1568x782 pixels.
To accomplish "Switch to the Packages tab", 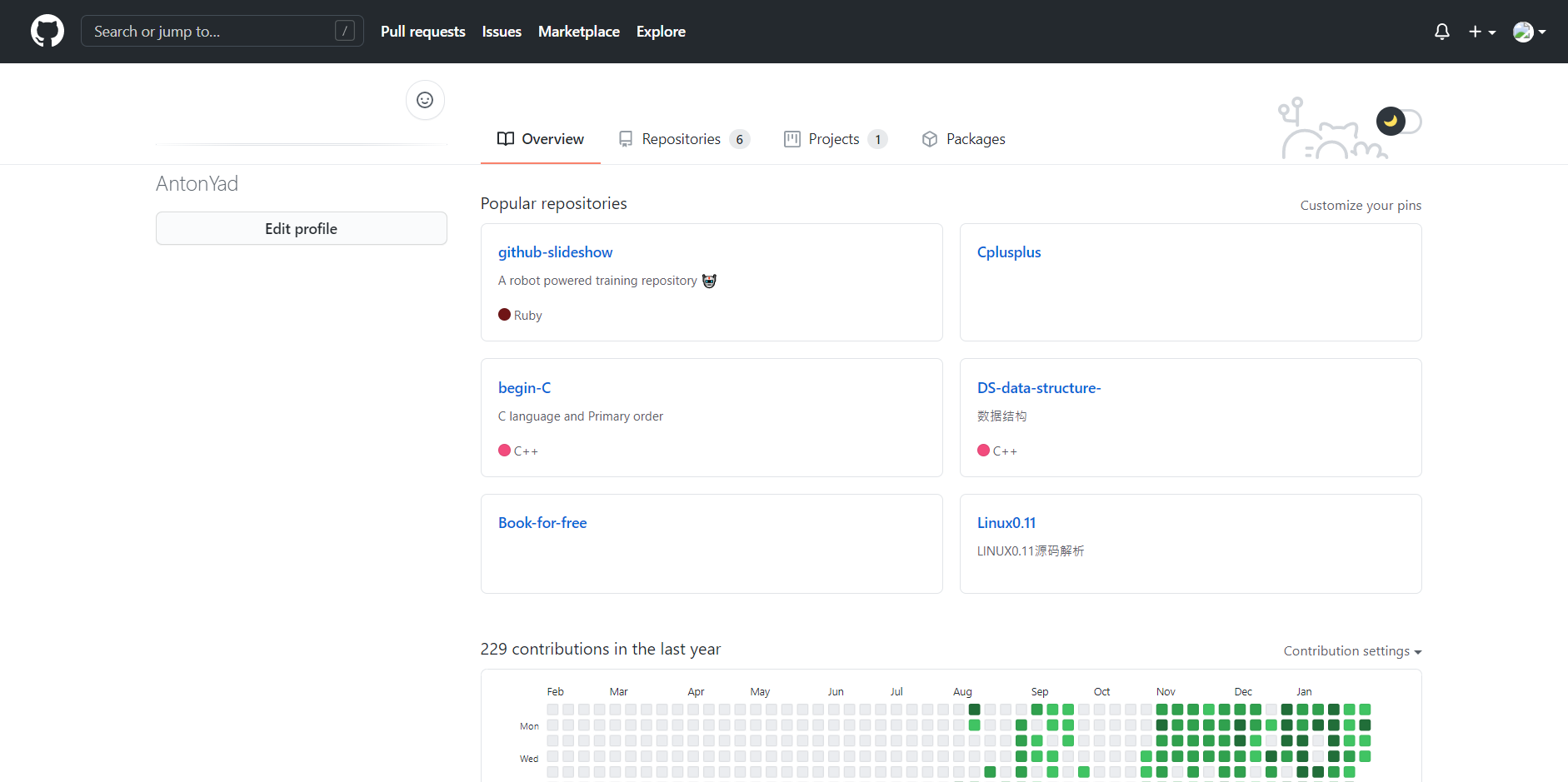I will pos(964,139).
